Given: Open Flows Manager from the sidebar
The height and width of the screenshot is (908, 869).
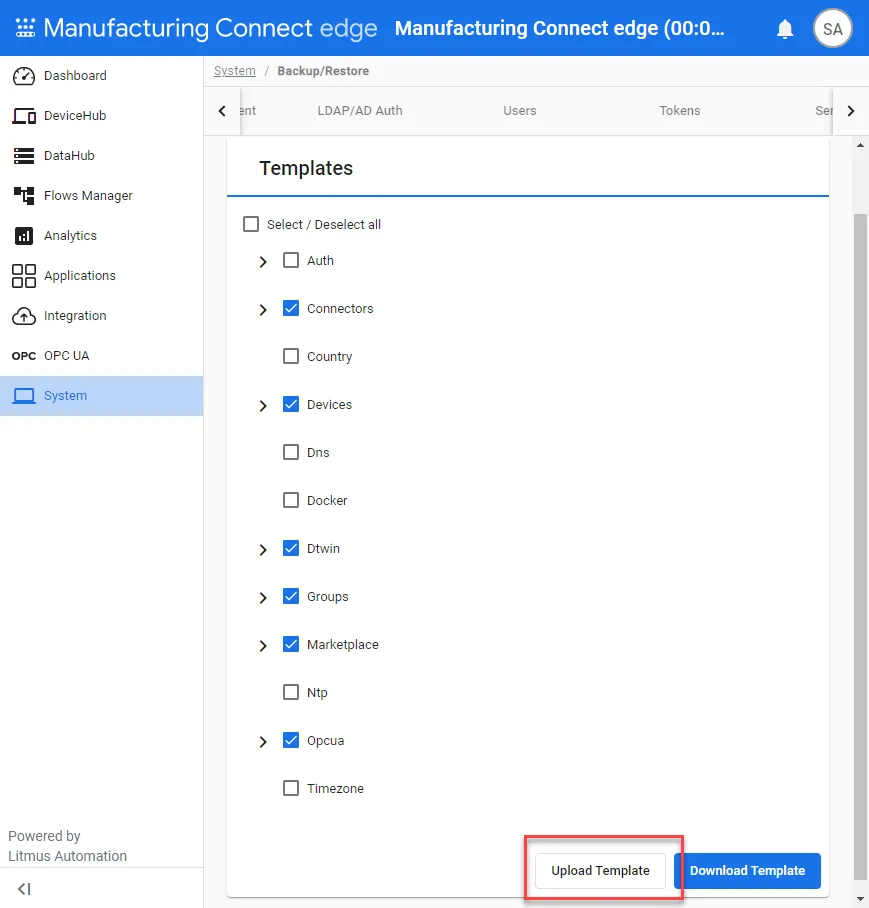Looking at the screenshot, I should tap(101, 196).
